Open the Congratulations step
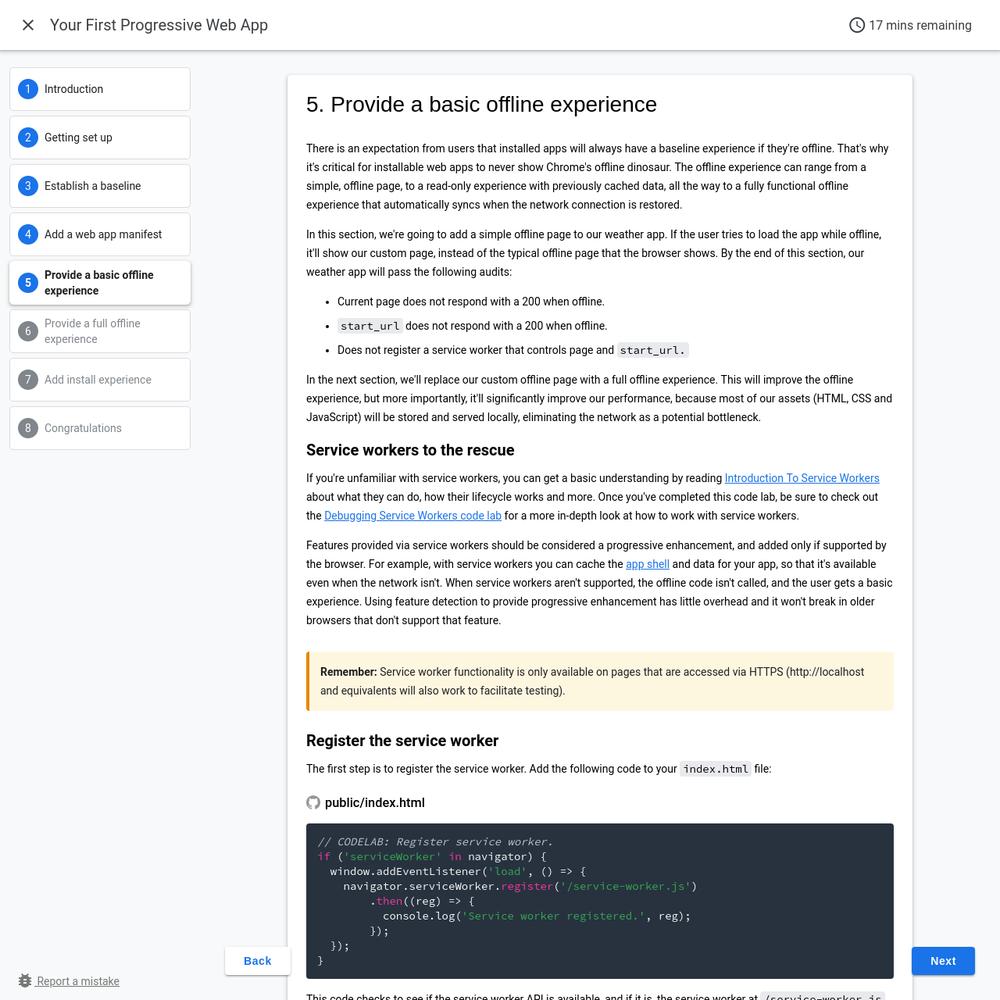This screenshot has width=1000, height=1000. 99,428
